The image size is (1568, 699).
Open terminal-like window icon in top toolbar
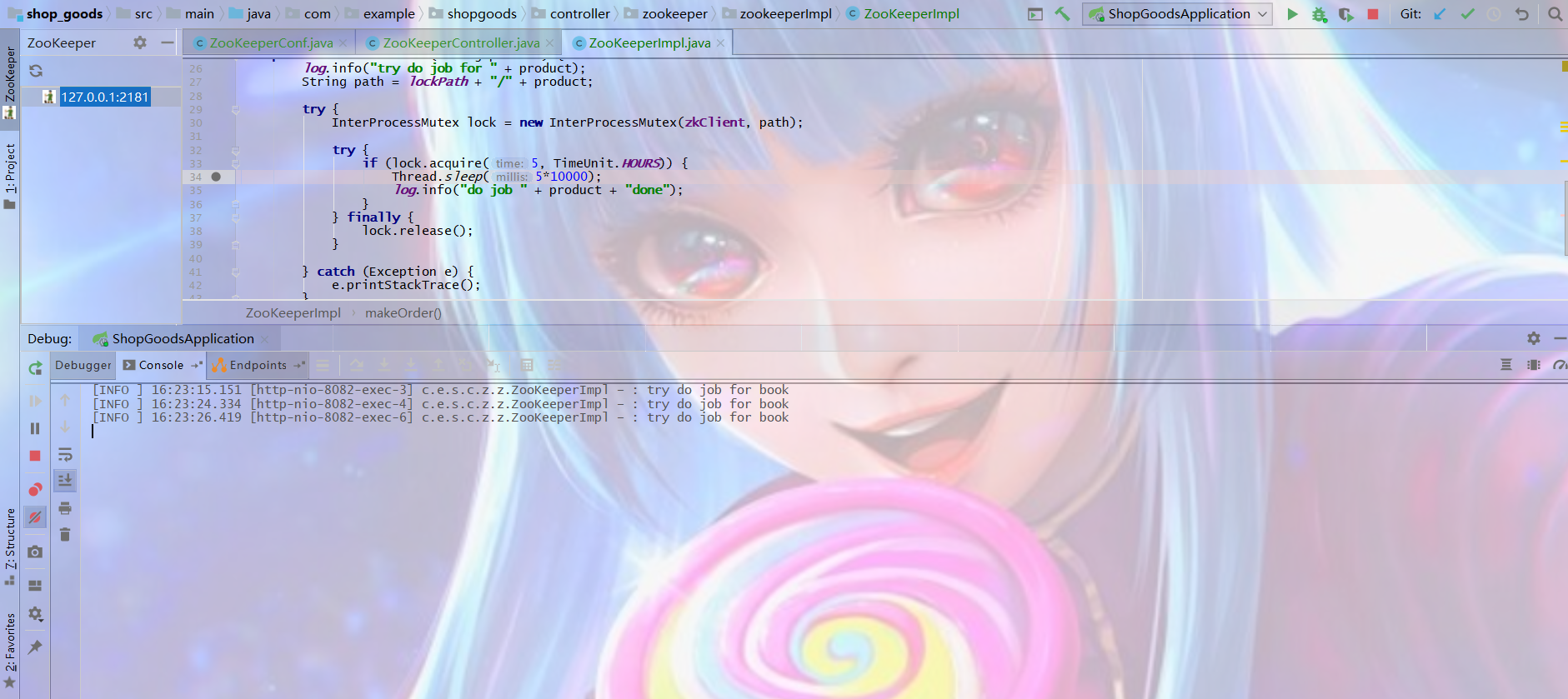1034,13
